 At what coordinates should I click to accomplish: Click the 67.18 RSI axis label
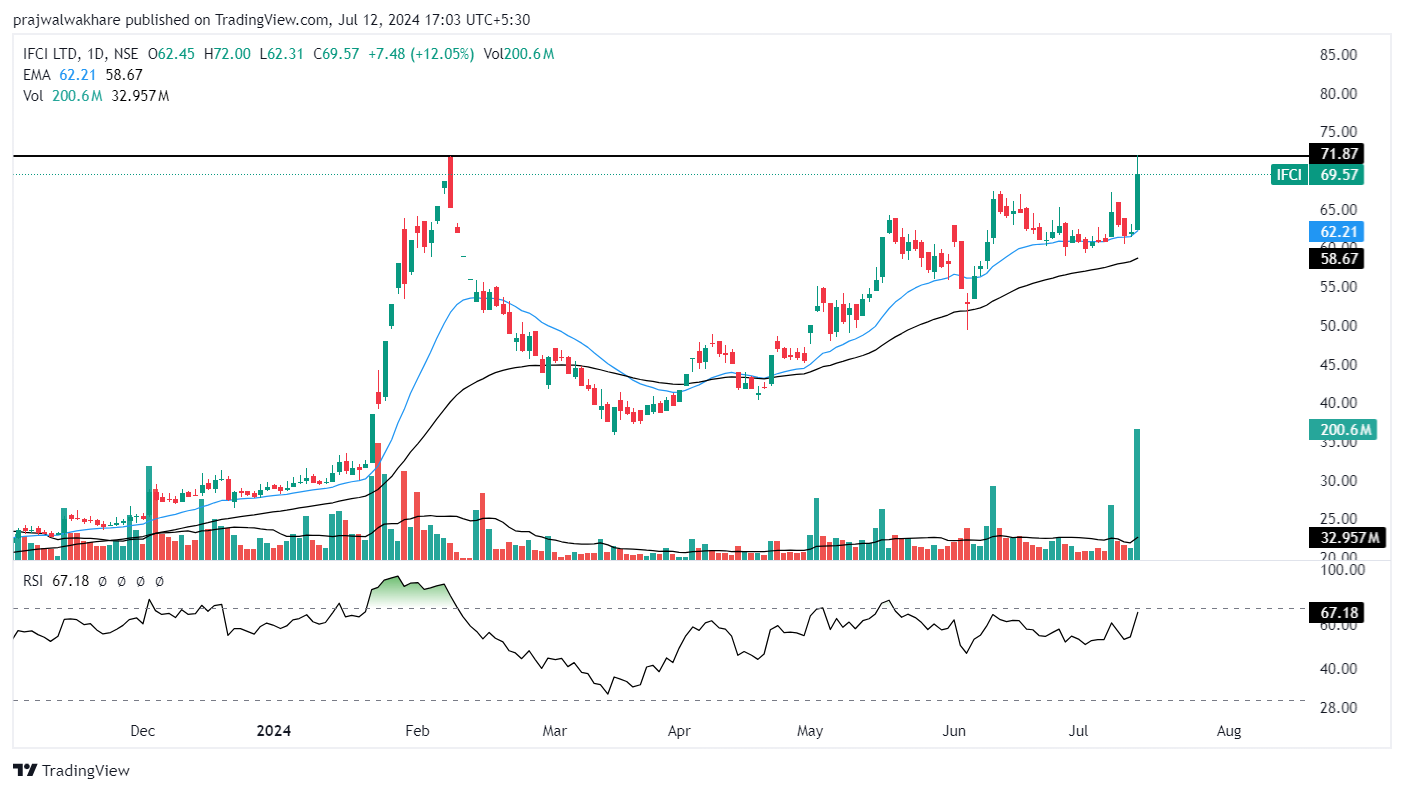click(x=1336, y=612)
